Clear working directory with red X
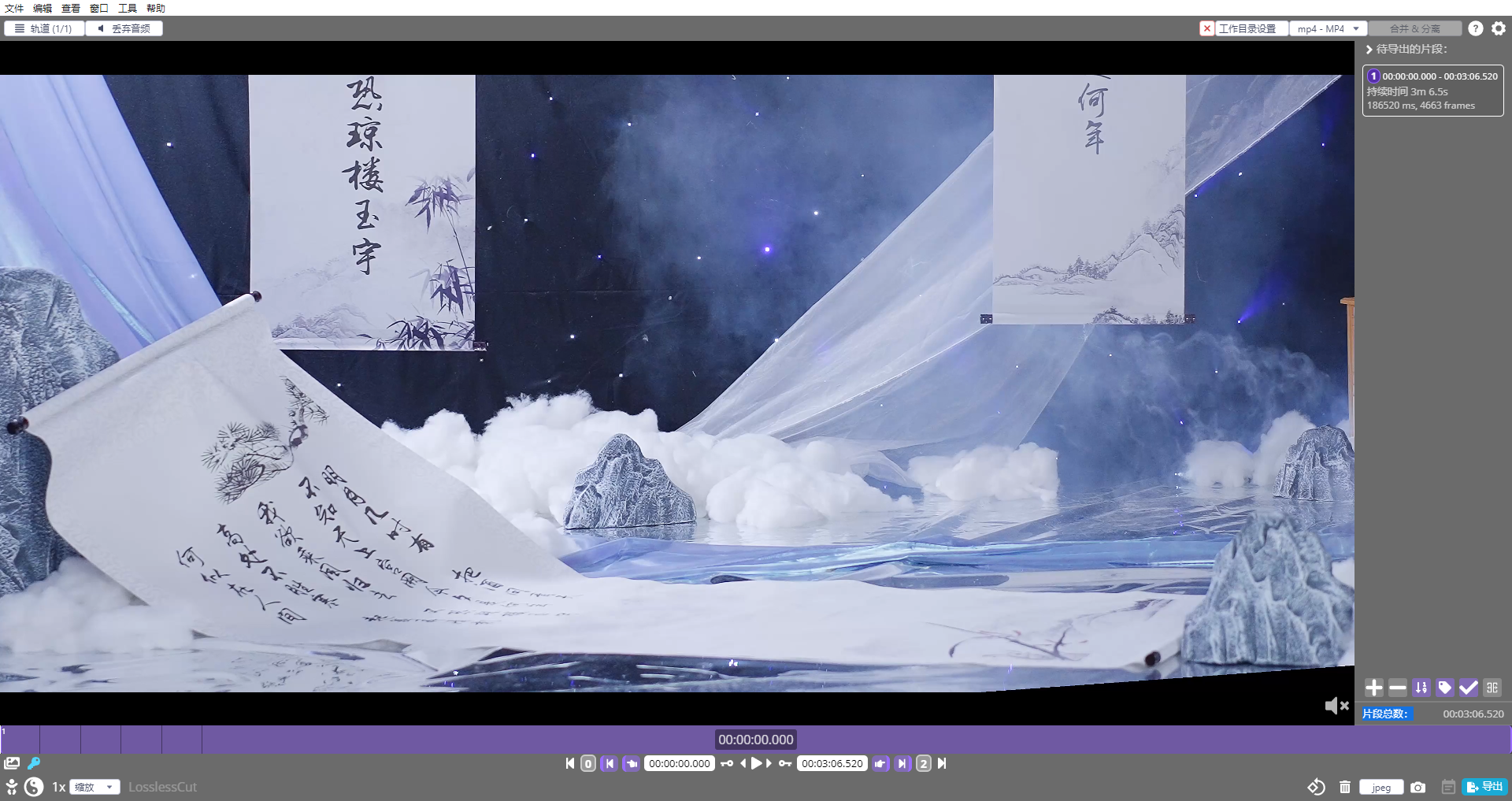The height and width of the screenshot is (801, 1512). click(1207, 28)
